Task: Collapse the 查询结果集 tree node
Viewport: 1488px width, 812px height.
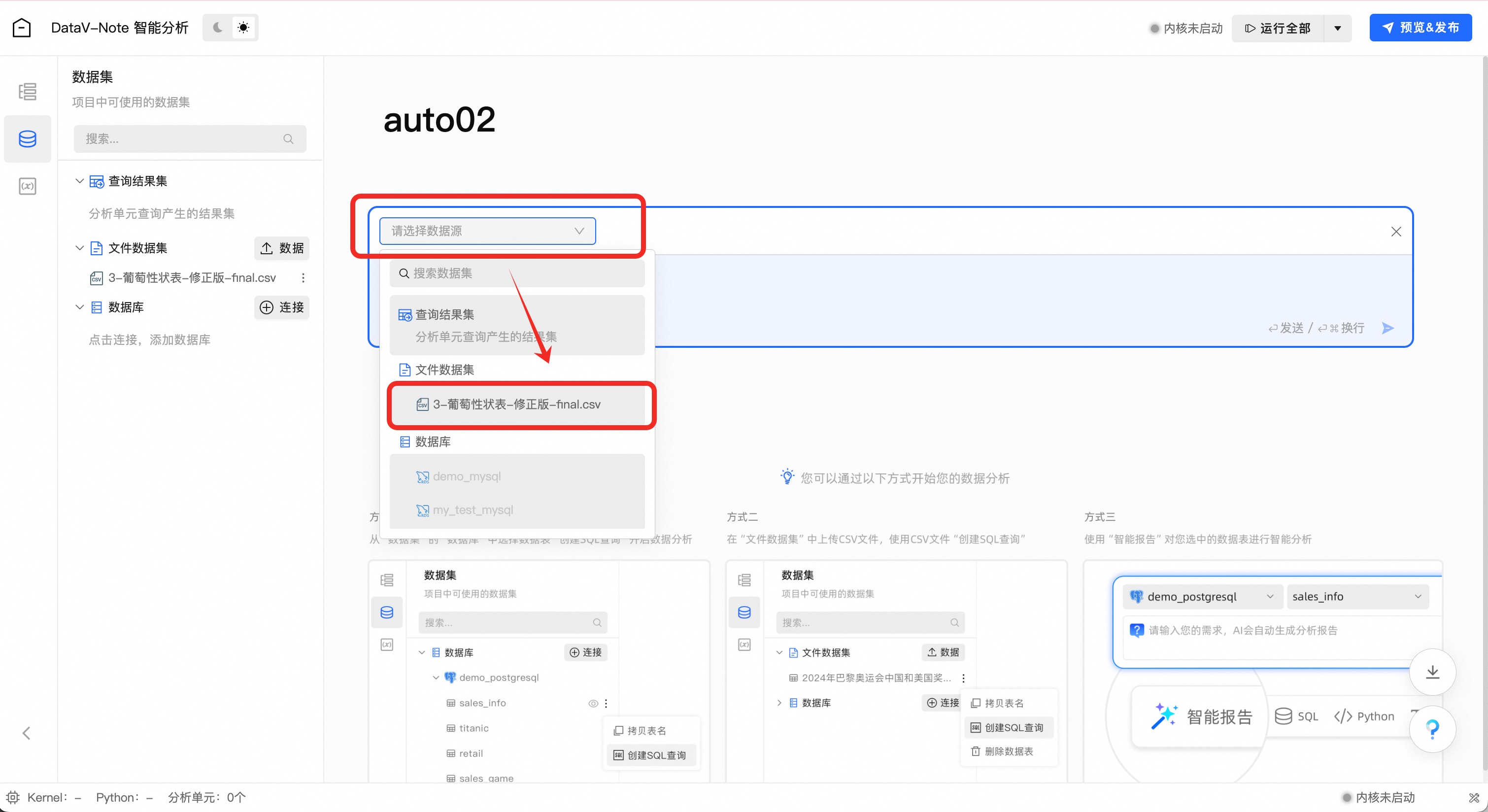Action: (80, 181)
